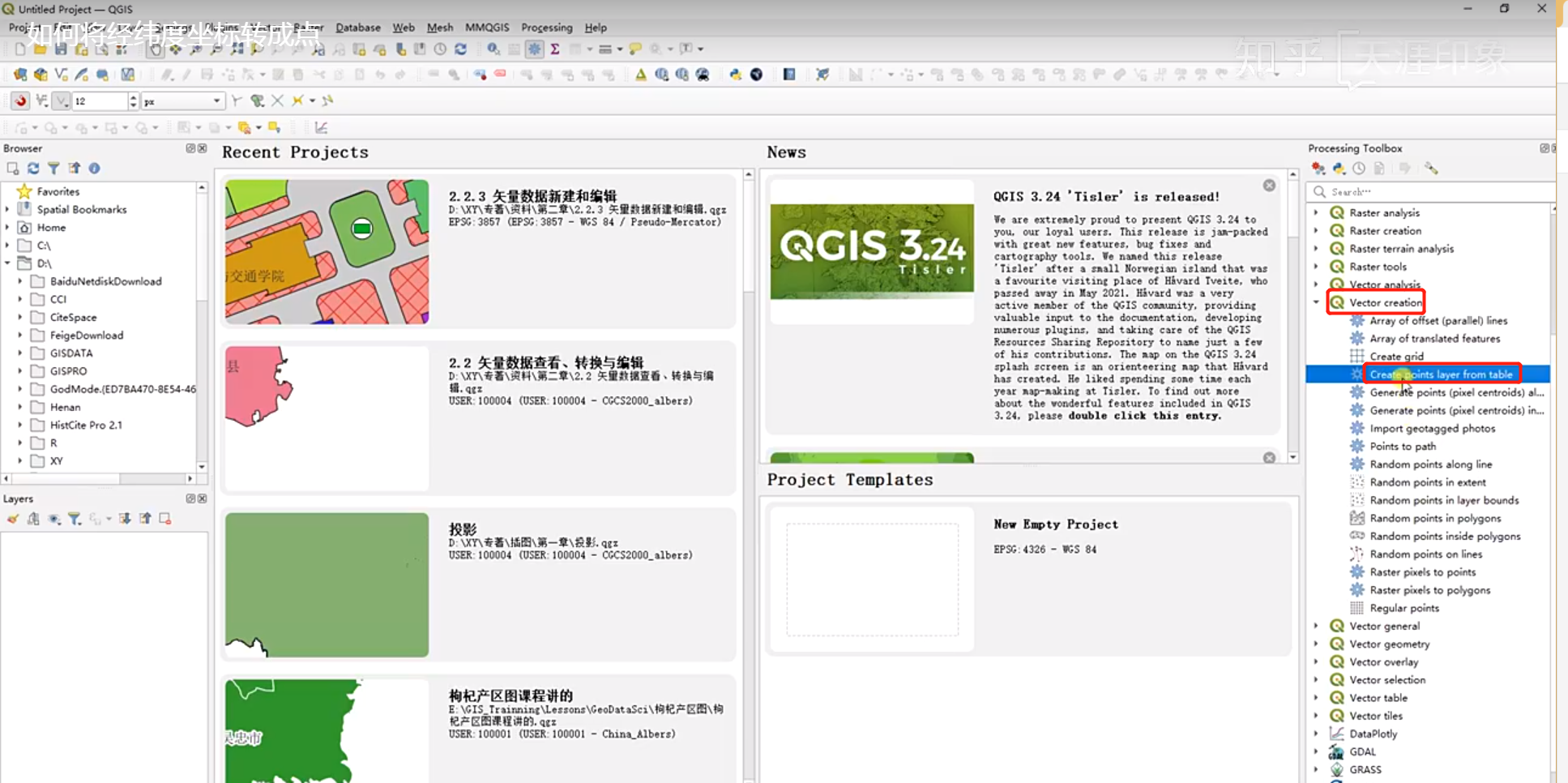Image resolution: width=1568 pixels, height=783 pixels.
Task: Click the Refresh map canvas icon
Action: click(x=460, y=49)
